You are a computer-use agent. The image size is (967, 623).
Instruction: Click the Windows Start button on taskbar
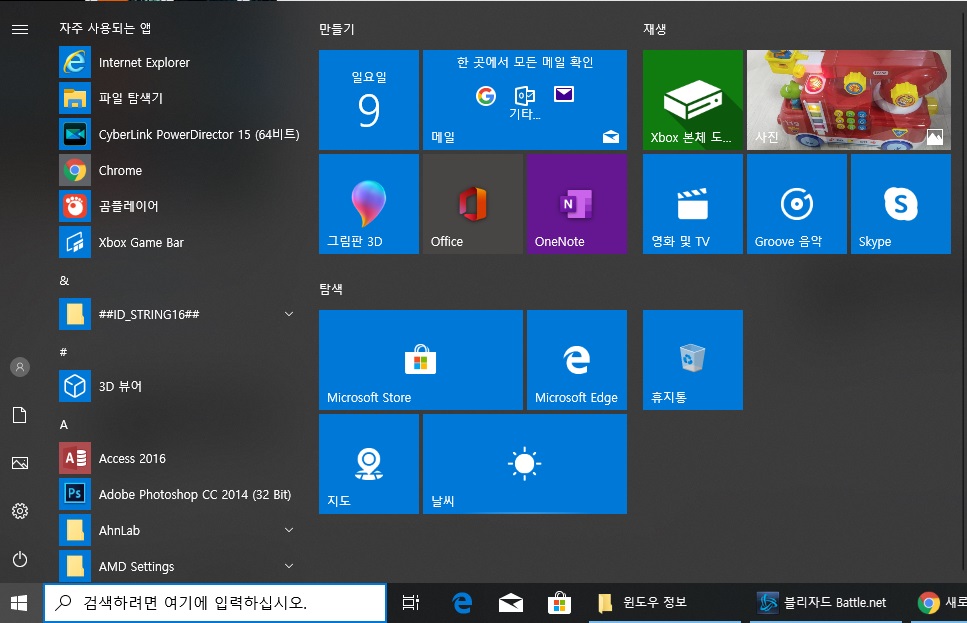click(x=20, y=603)
